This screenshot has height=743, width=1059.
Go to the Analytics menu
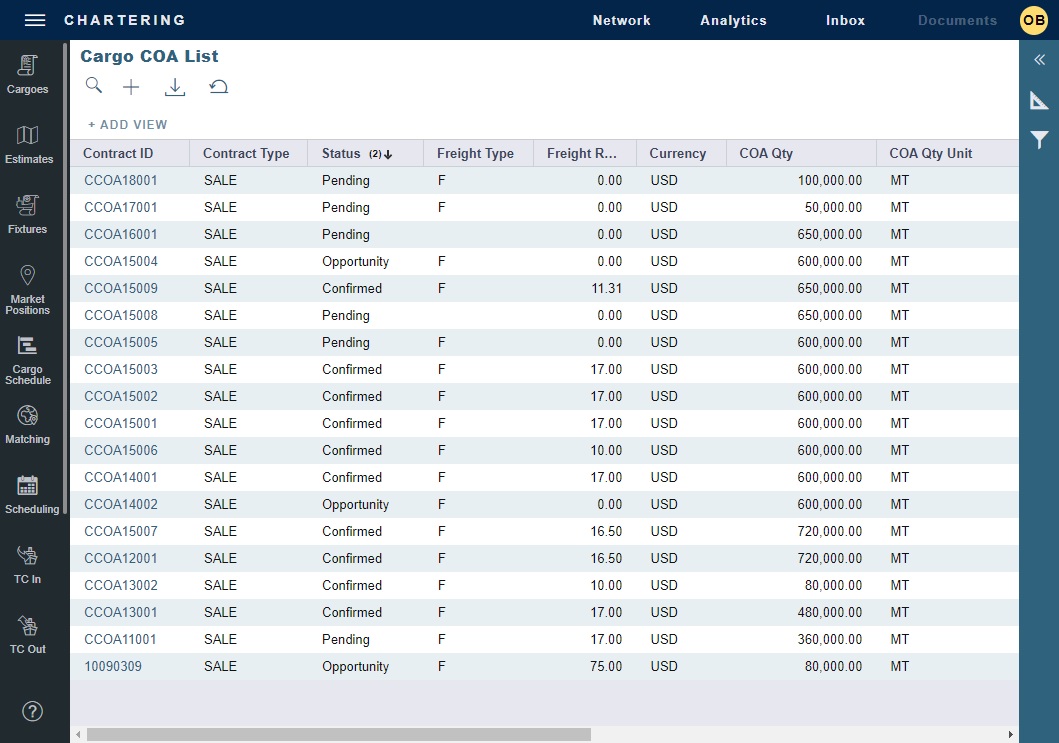(x=733, y=20)
